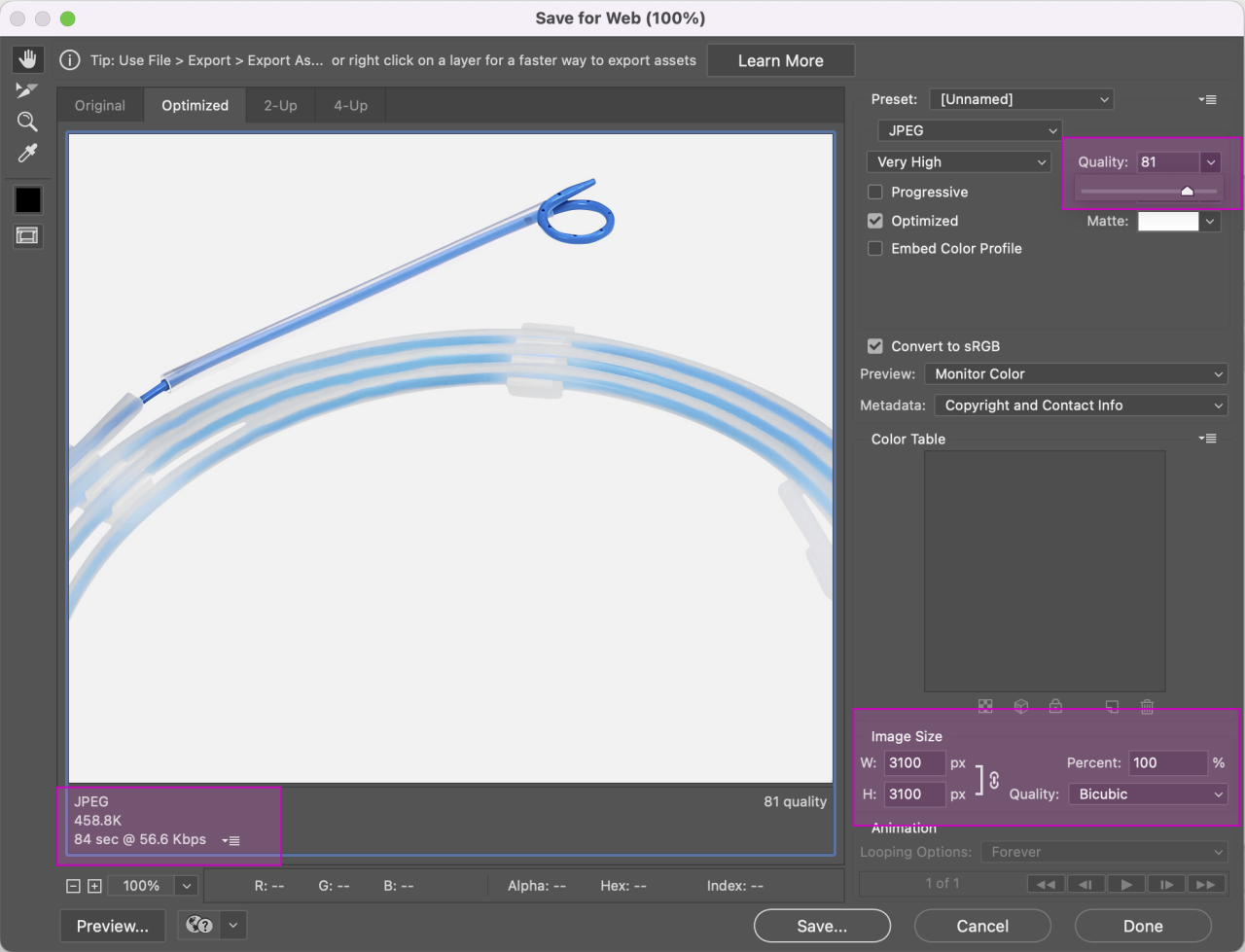Open the Preview in browser menu arrow
The width and height of the screenshot is (1245, 952).
coord(231,925)
